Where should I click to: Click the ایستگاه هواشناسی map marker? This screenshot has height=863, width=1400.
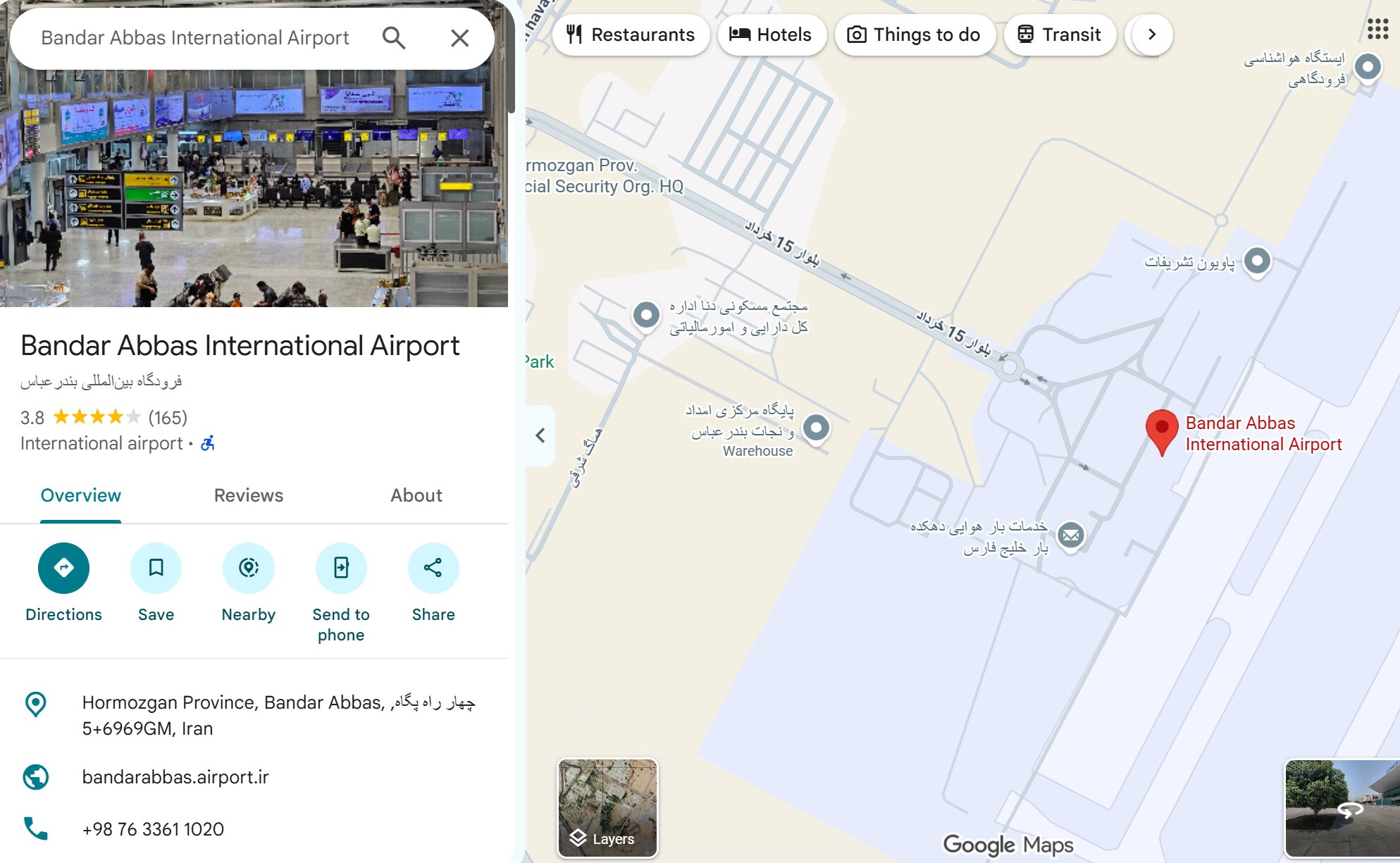click(1368, 68)
